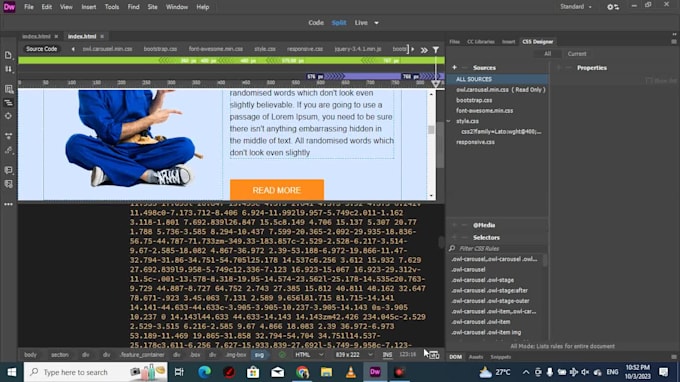Show more related files double-chevron
Screen dimensions: 680x382
click(x=424, y=50)
